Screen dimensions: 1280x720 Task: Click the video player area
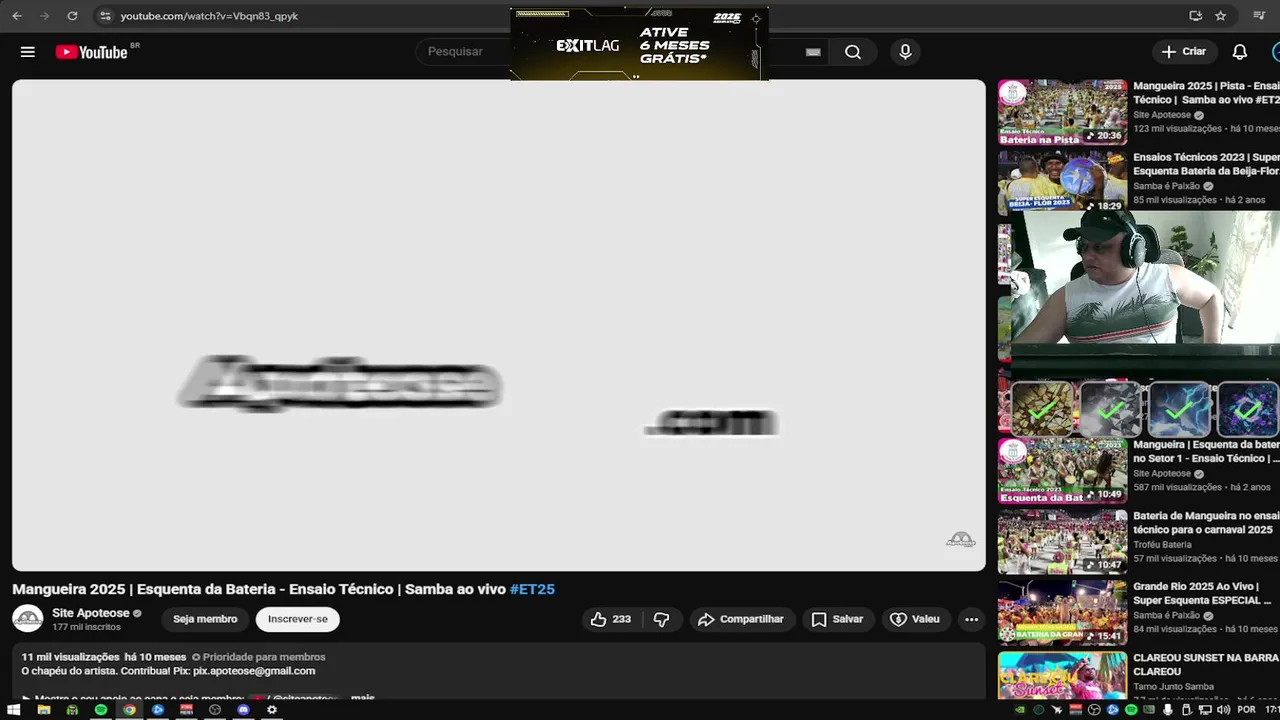(x=499, y=325)
